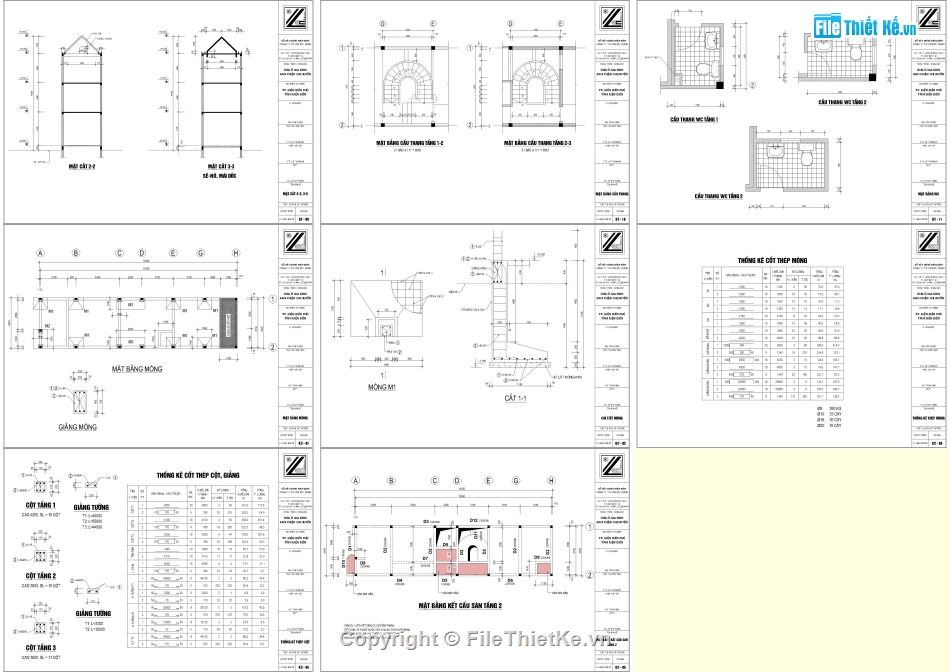
Task: Click axis bubble H on the SÀN TẦNG 2 plan
Action: click(551, 481)
